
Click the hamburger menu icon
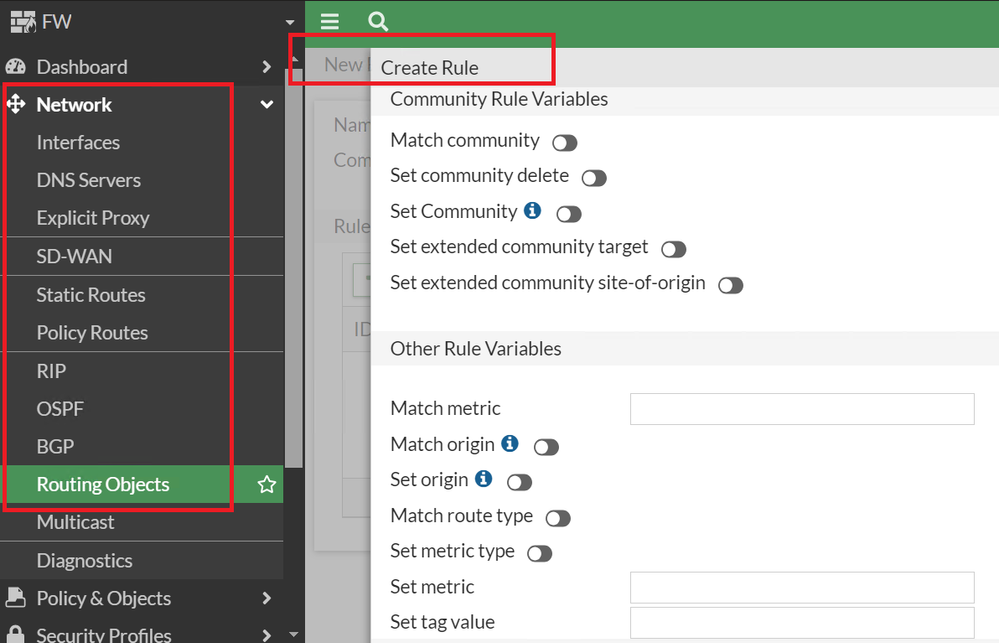(330, 21)
